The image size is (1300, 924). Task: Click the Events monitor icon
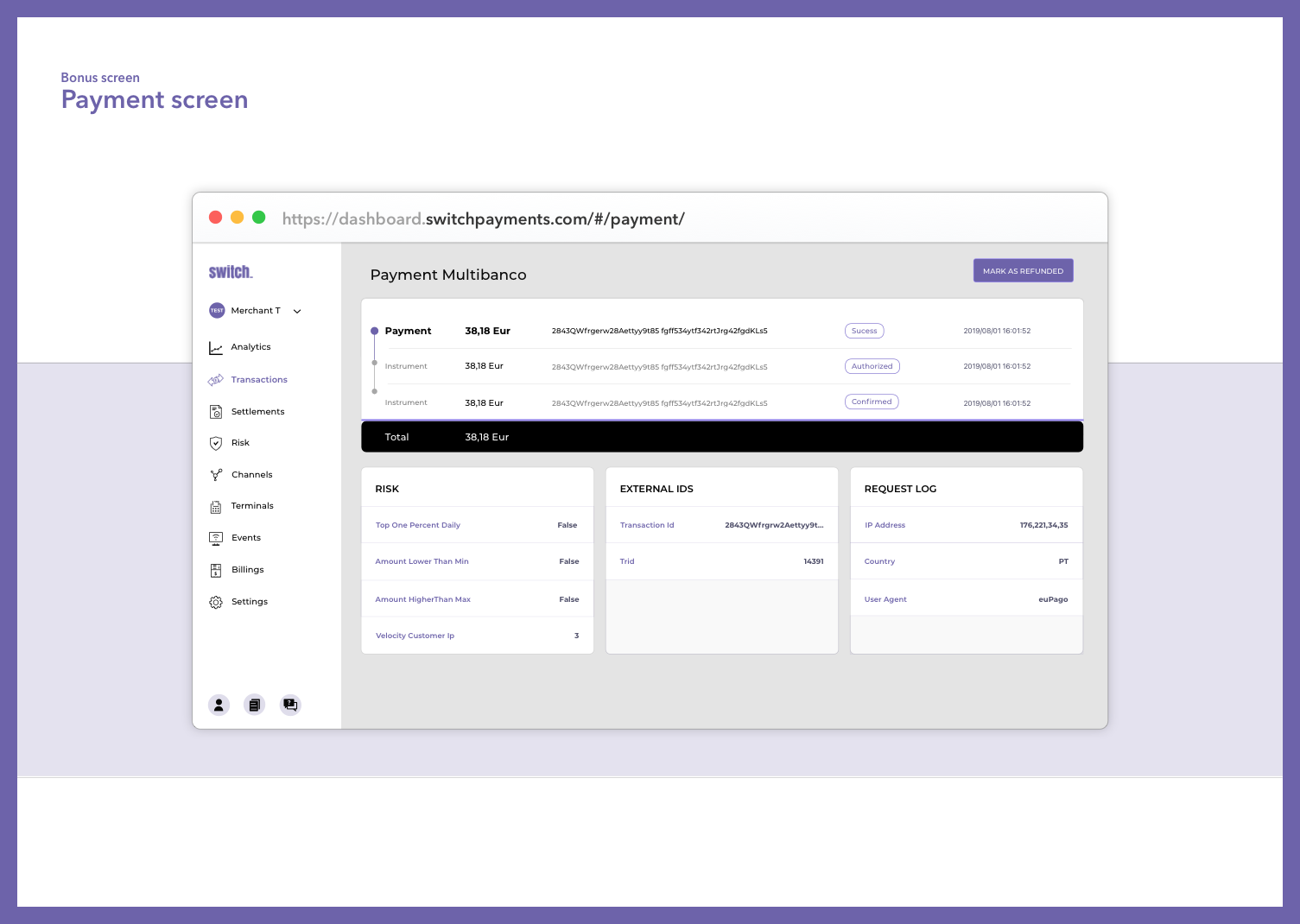(216, 539)
